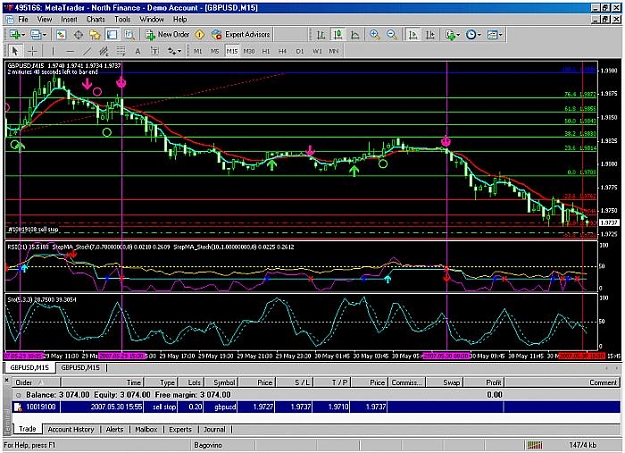The image size is (625, 453).
Task: Switch timeframe to W1
Action: [317, 51]
